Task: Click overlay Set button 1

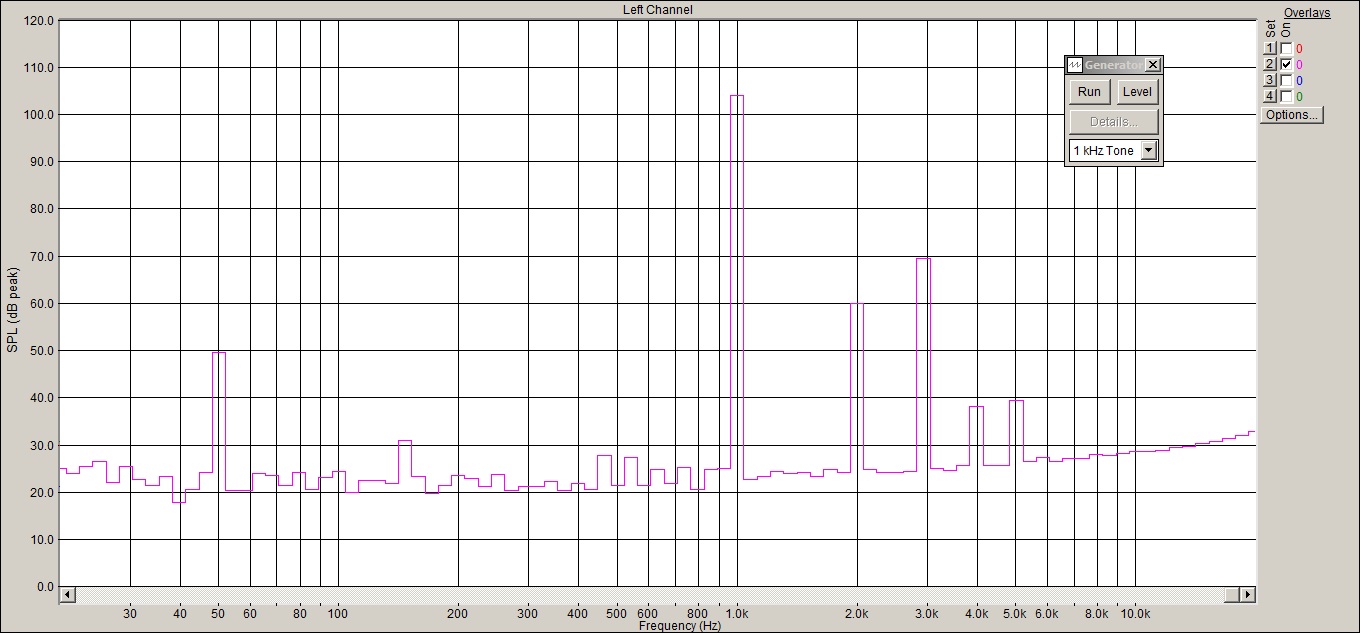Action: tap(1270, 48)
